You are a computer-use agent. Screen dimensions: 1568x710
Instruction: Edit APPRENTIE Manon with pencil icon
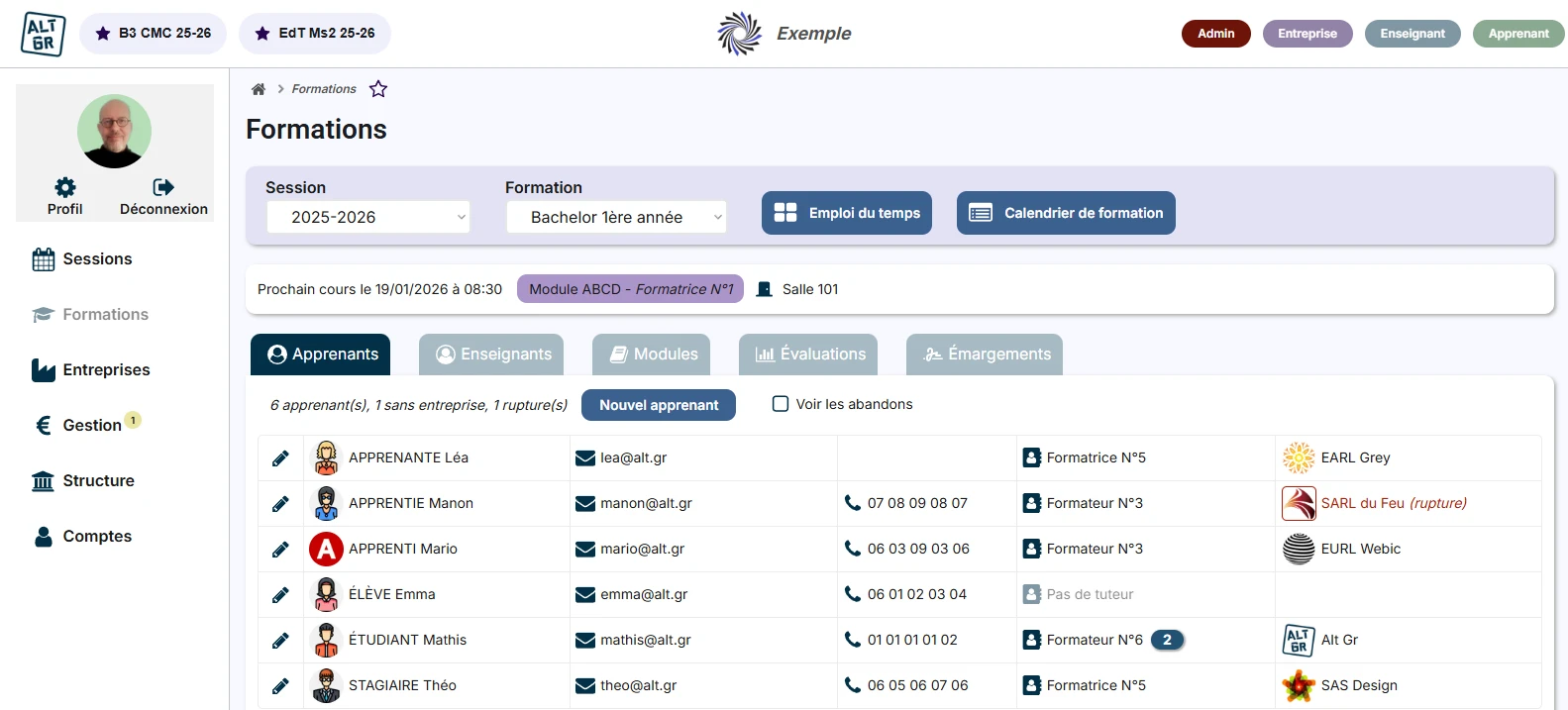(x=280, y=504)
